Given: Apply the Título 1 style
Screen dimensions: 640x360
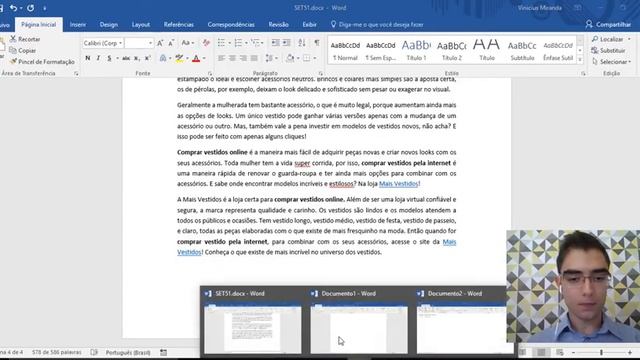Looking at the screenshot, I should point(416,50).
